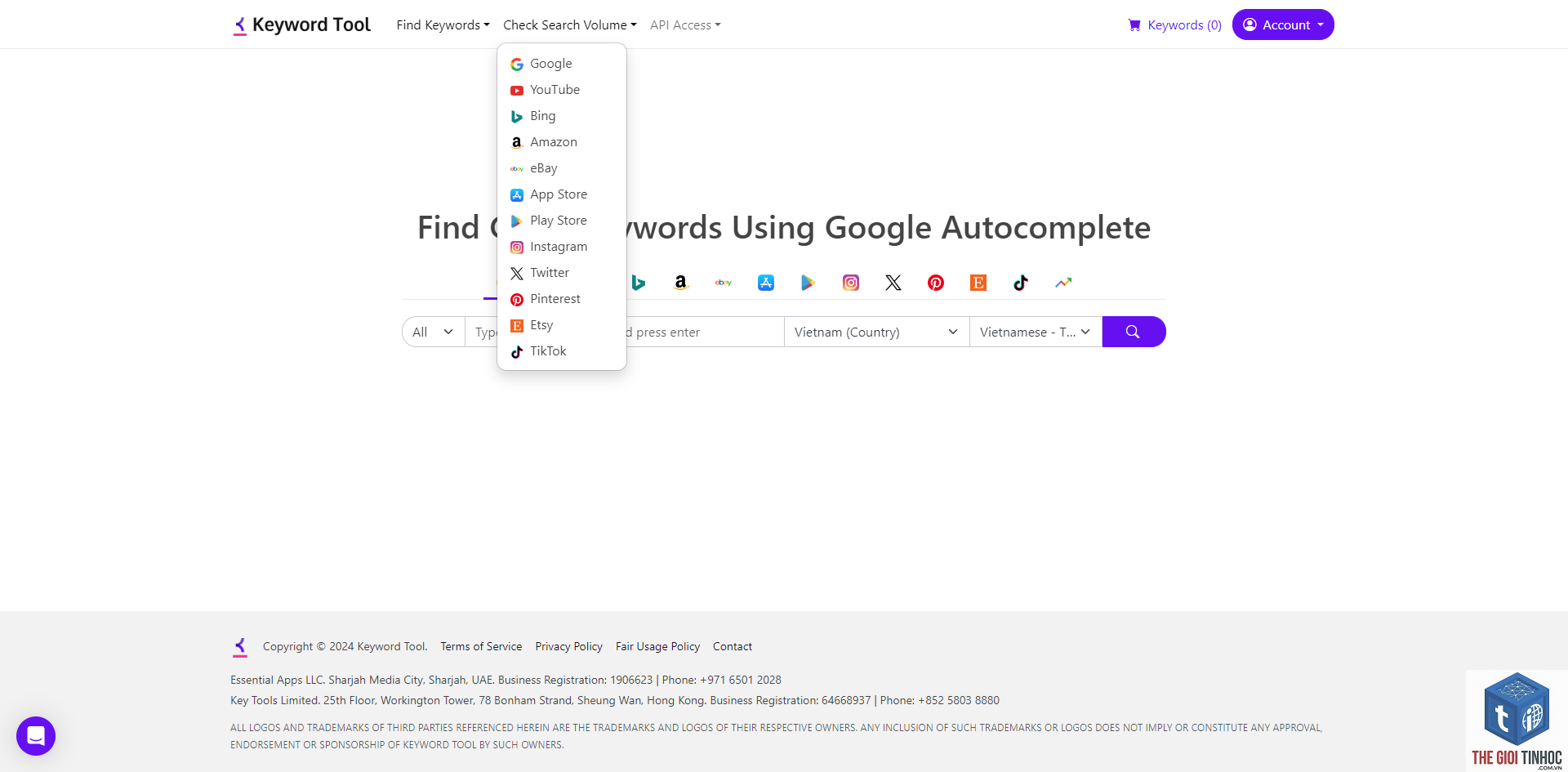The image size is (1568, 772).
Task: Open the API Access dropdown
Action: (685, 25)
